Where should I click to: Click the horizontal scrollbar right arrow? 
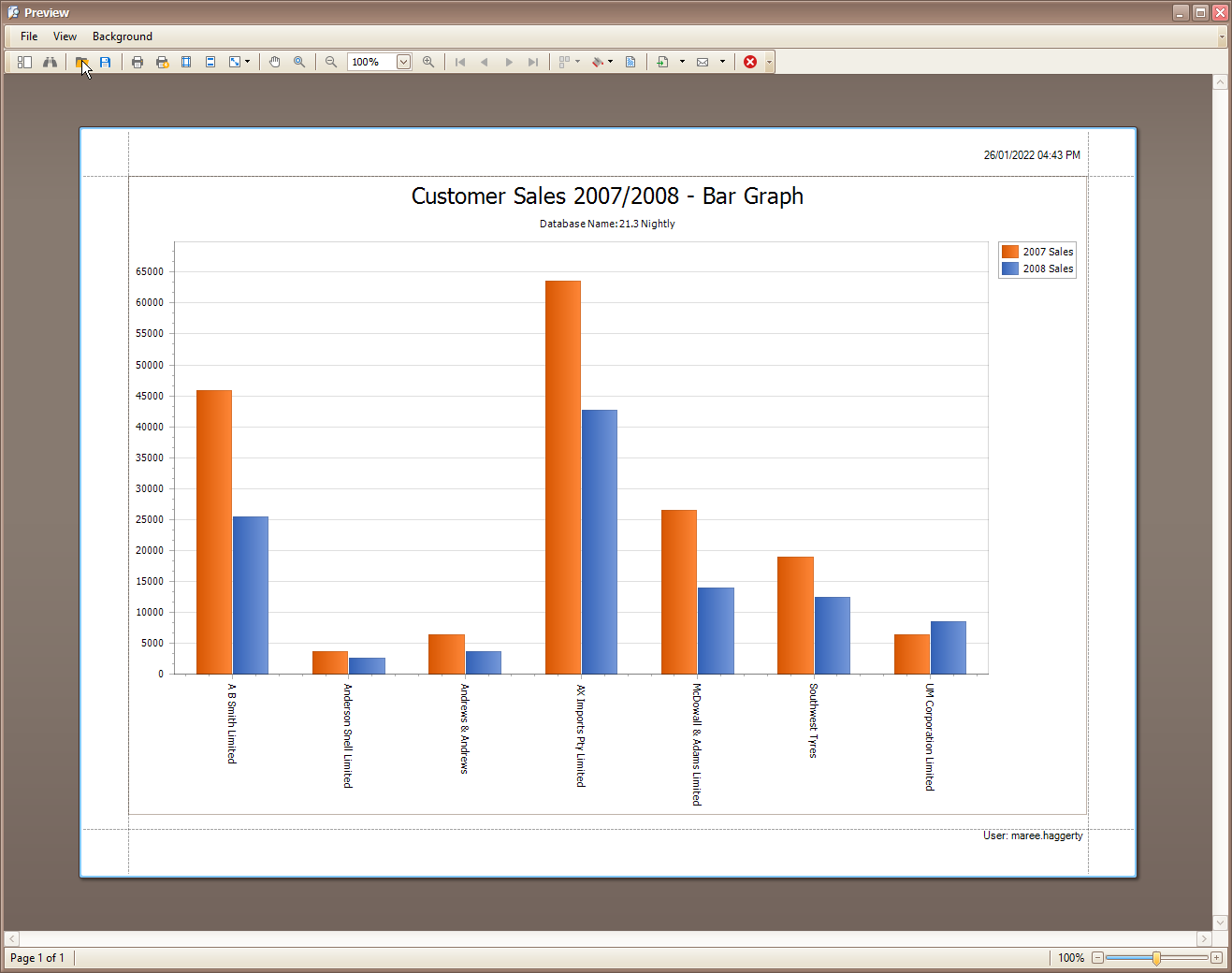(1205, 938)
